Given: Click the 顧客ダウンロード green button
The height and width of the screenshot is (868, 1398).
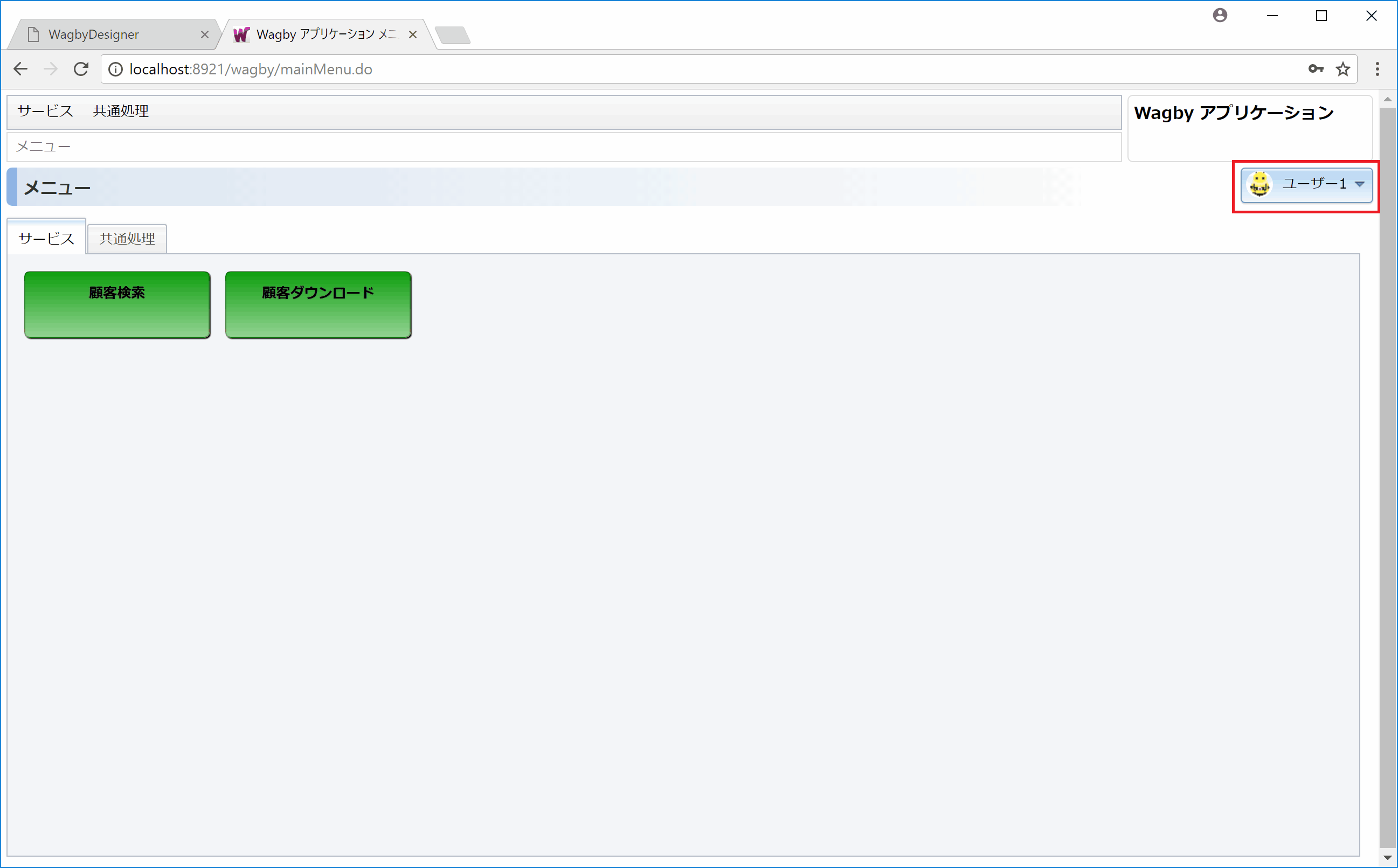Looking at the screenshot, I should tap(318, 304).
